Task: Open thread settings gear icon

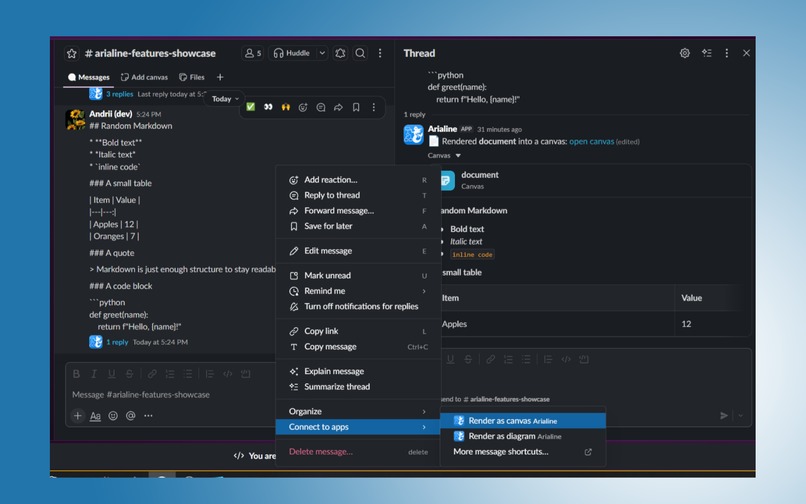Action: coord(685,53)
